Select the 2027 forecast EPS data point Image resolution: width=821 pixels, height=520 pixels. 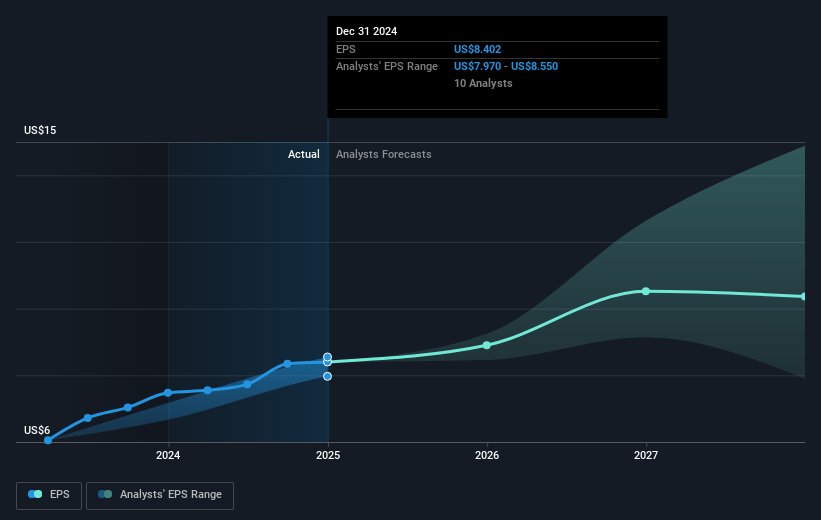point(646,291)
